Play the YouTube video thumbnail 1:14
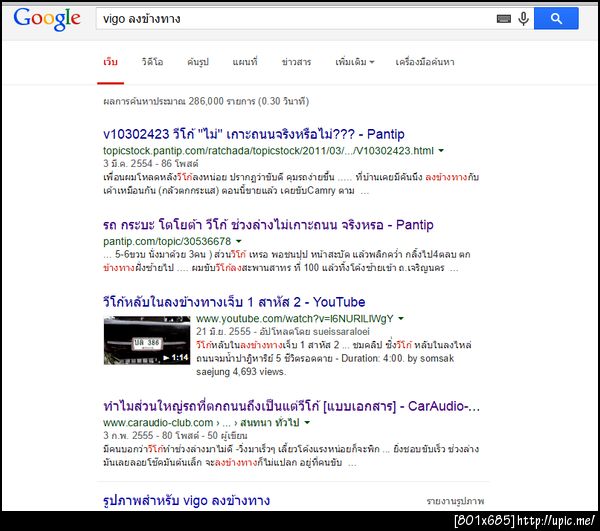The height and width of the screenshot is (531, 600). (147, 340)
